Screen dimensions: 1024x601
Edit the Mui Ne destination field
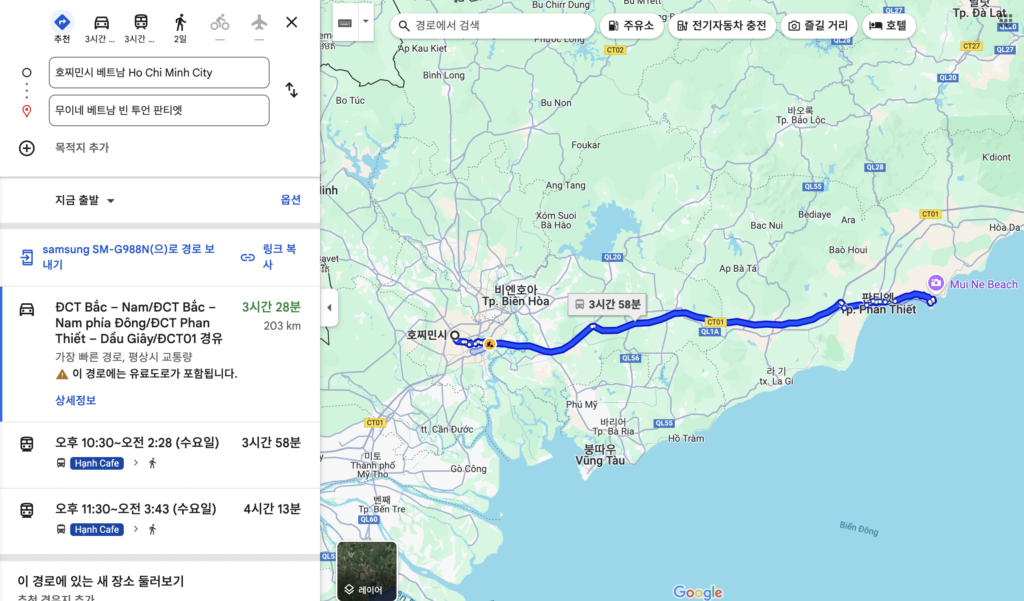coord(159,110)
